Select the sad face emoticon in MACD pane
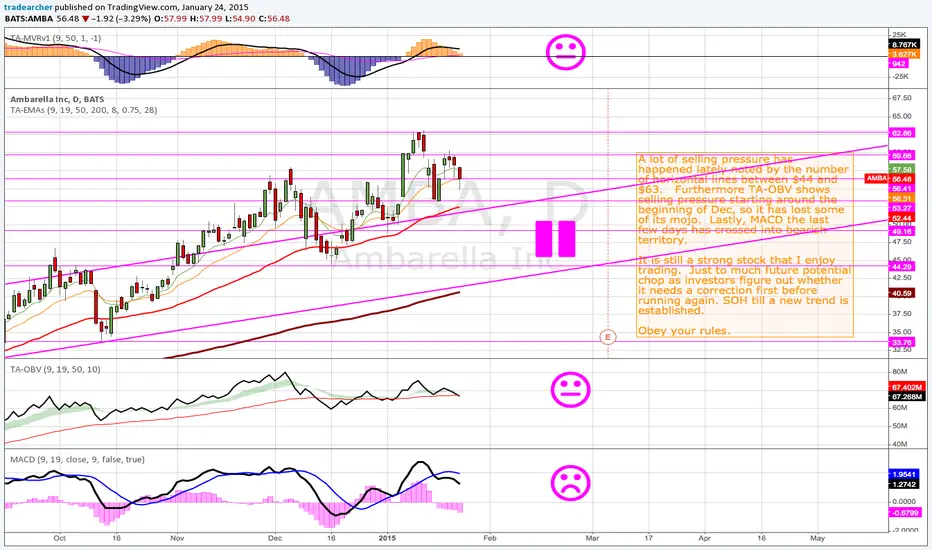 [571, 482]
